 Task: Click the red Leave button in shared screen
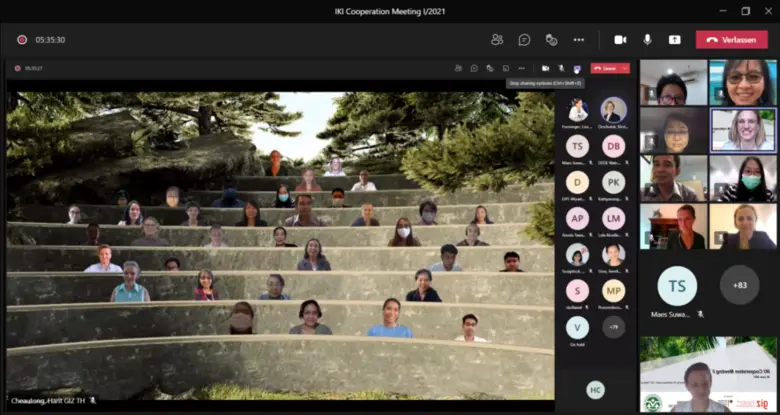(x=606, y=68)
